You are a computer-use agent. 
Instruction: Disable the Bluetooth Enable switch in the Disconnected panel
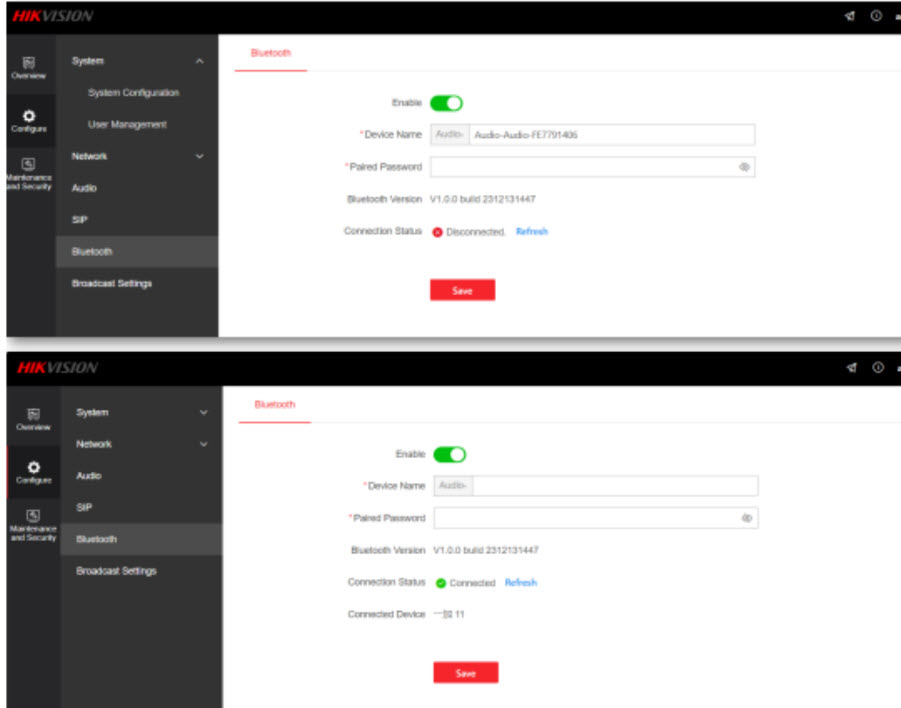[446, 103]
